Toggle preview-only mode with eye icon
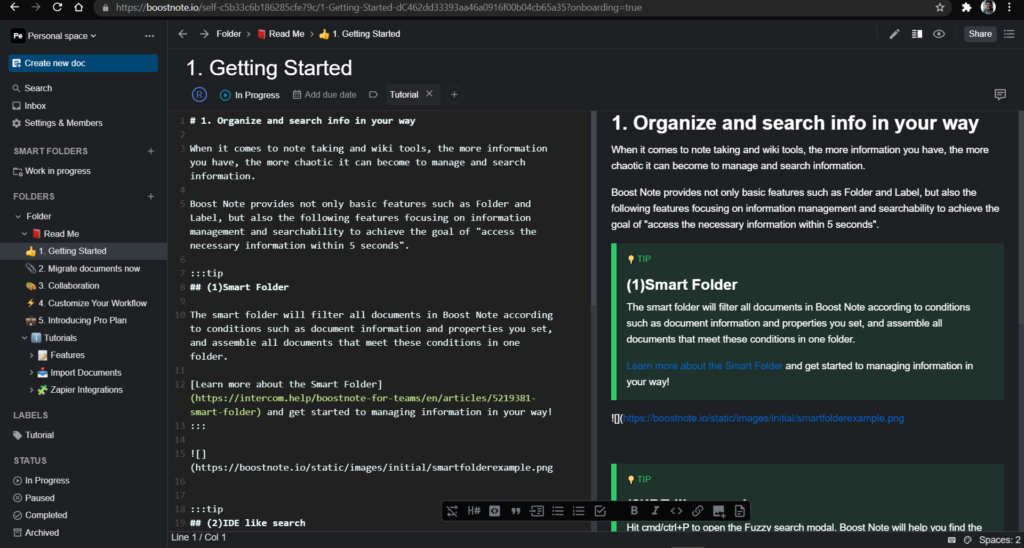1024x548 pixels. [x=938, y=34]
